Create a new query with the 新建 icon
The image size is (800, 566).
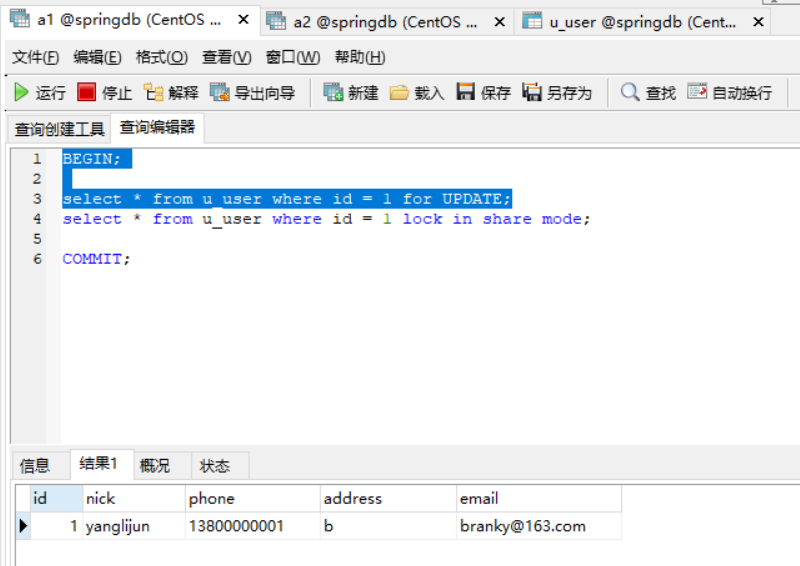tap(333, 92)
